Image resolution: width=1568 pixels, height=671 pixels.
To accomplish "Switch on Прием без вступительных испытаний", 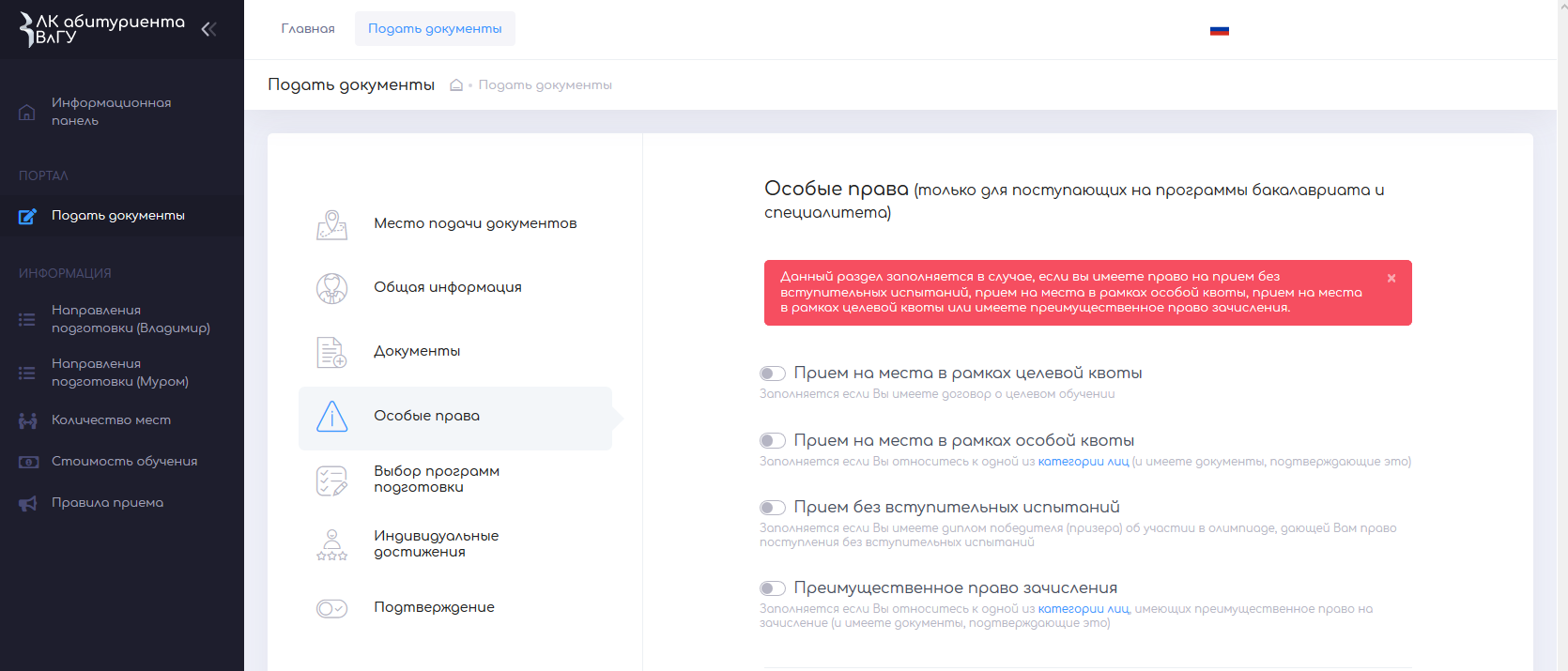I will 773,508.
